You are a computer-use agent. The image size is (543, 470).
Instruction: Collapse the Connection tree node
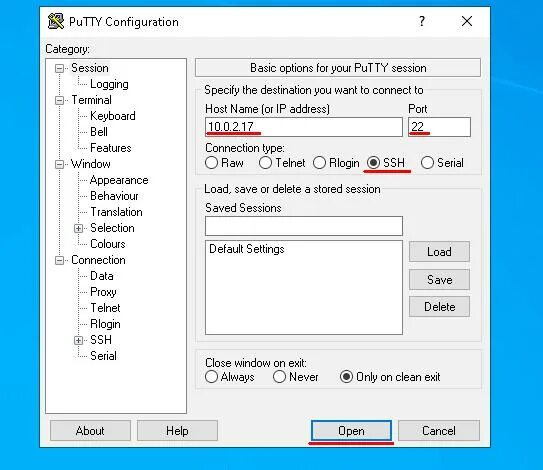[60, 260]
